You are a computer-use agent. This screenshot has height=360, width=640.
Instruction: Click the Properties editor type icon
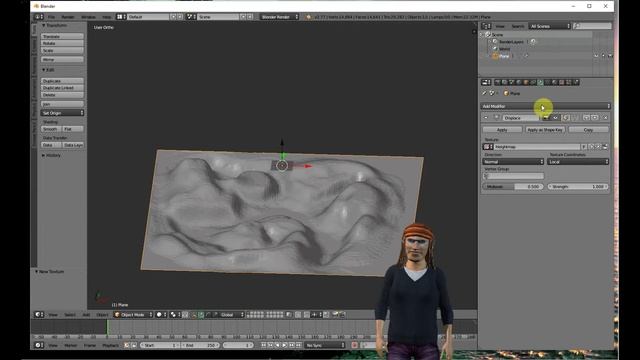(x=486, y=82)
